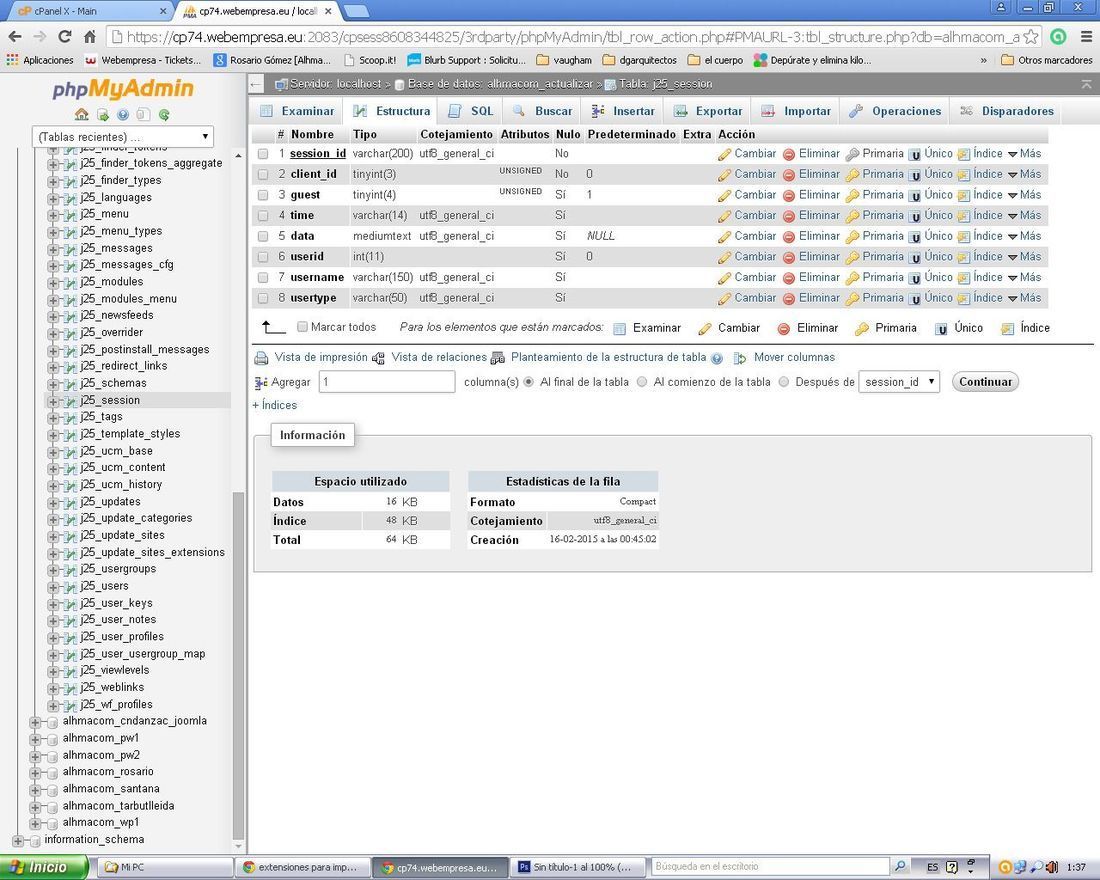Select the Al comienzo de la tabla radio

[x=642, y=382]
